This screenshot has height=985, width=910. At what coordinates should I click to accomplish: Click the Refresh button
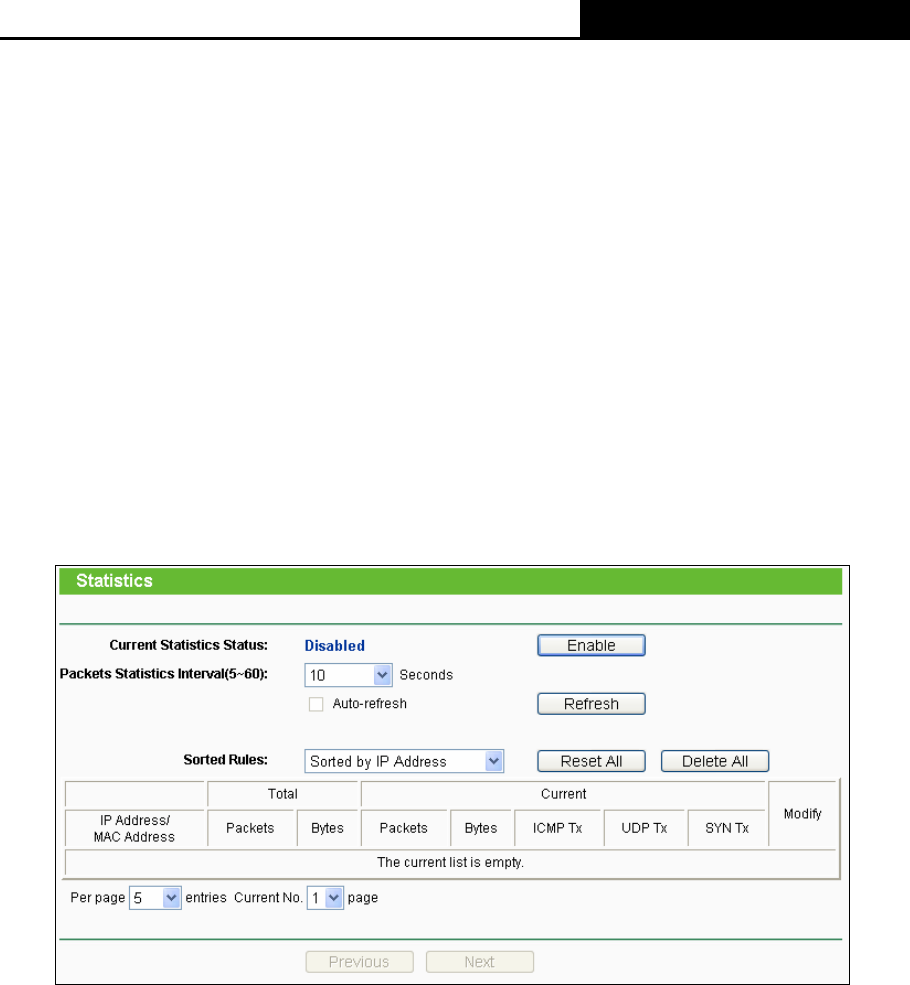tap(591, 704)
